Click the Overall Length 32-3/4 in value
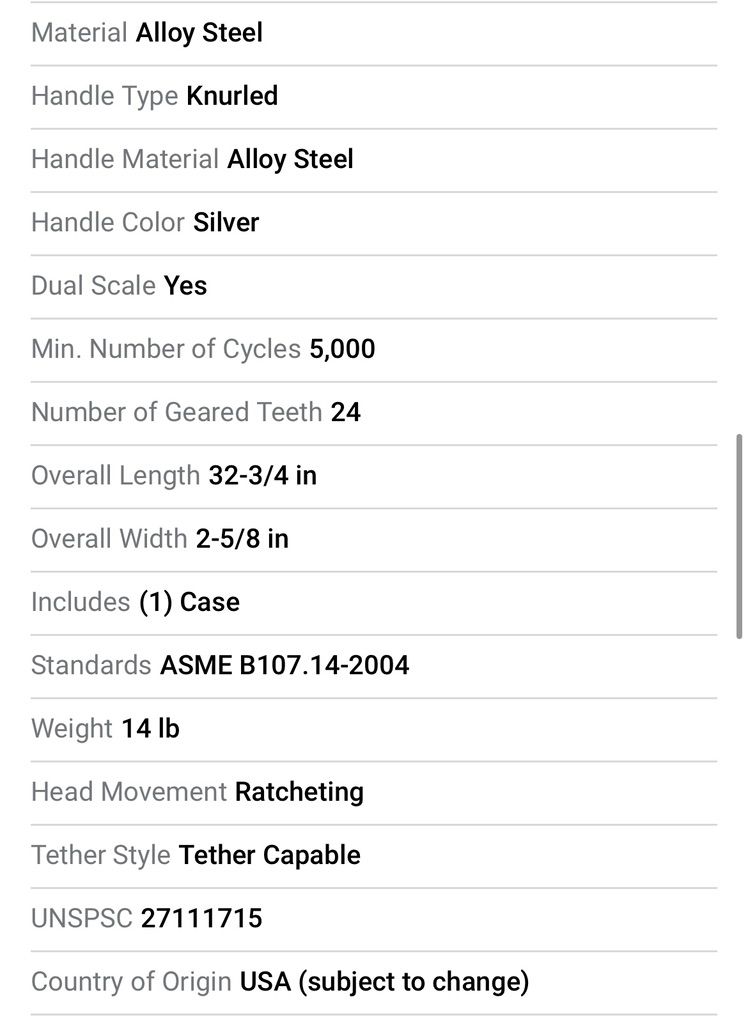The image size is (748, 1020). tap(262, 475)
